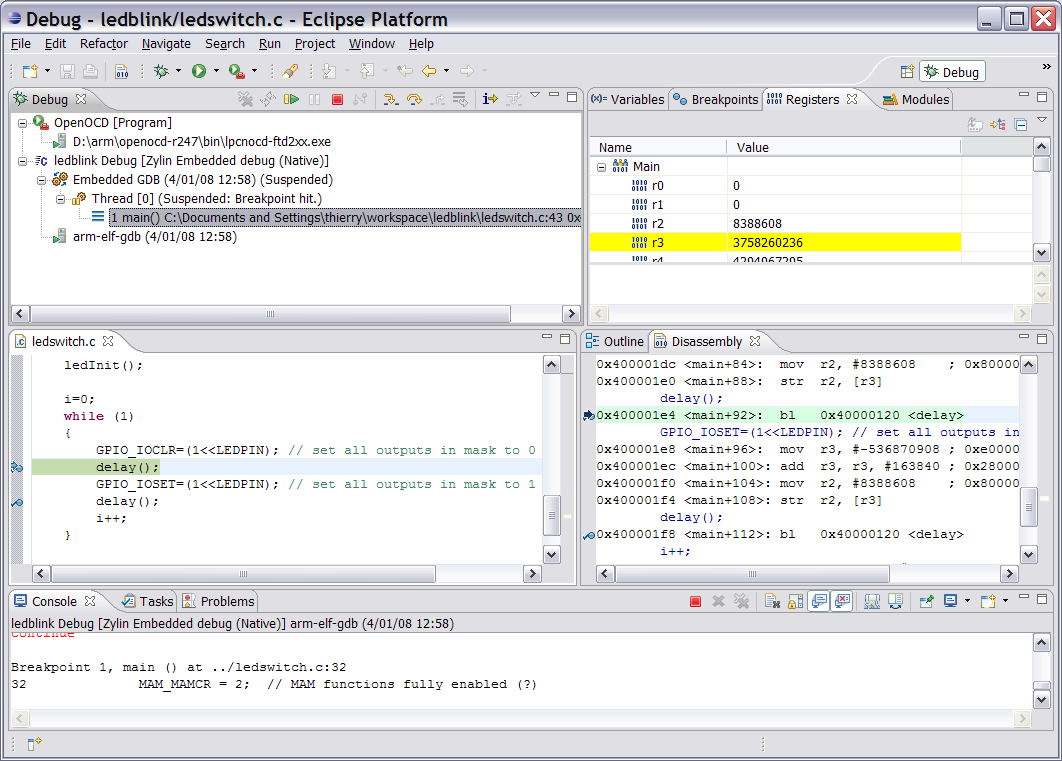Toggle Instruction Stepping Mode icon
The height and width of the screenshot is (761, 1062).
tap(490, 100)
